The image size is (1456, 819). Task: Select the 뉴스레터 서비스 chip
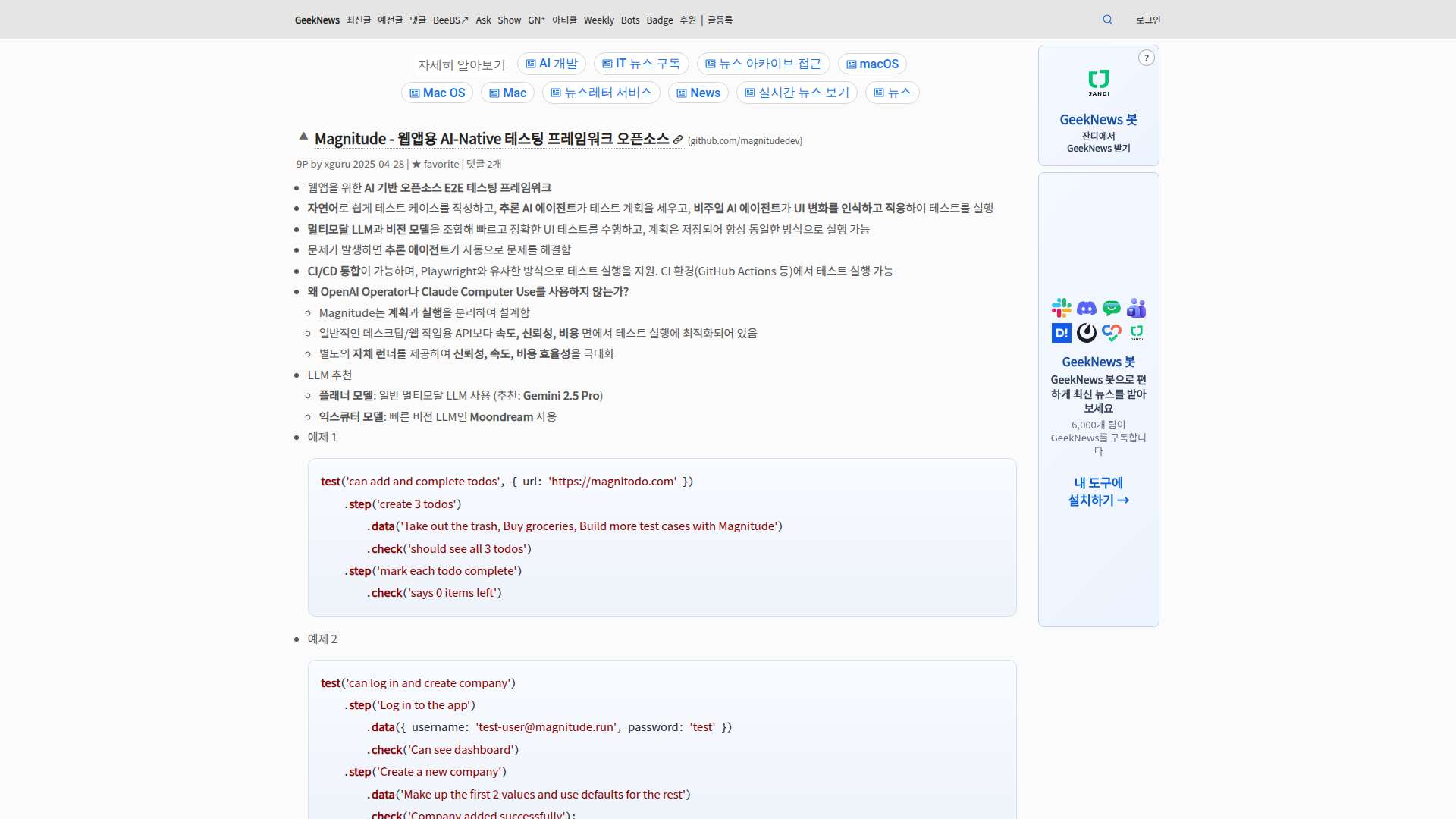point(601,93)
